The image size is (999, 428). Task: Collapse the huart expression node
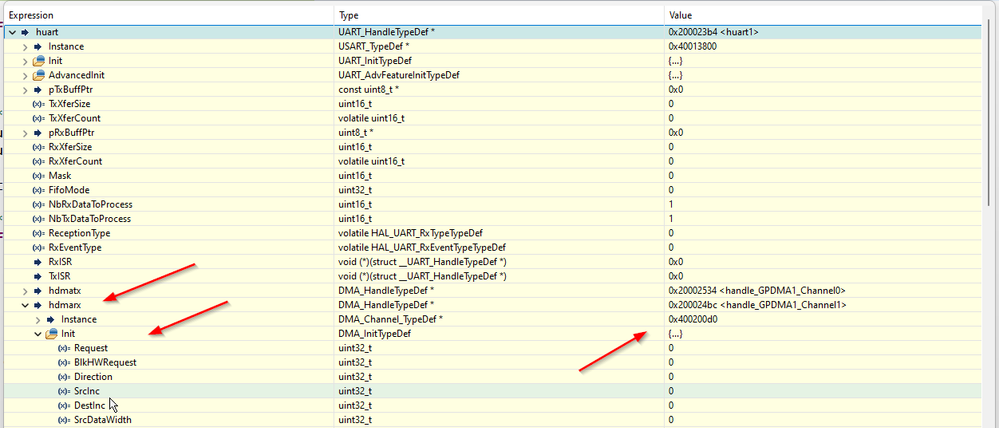pos(13,32)
